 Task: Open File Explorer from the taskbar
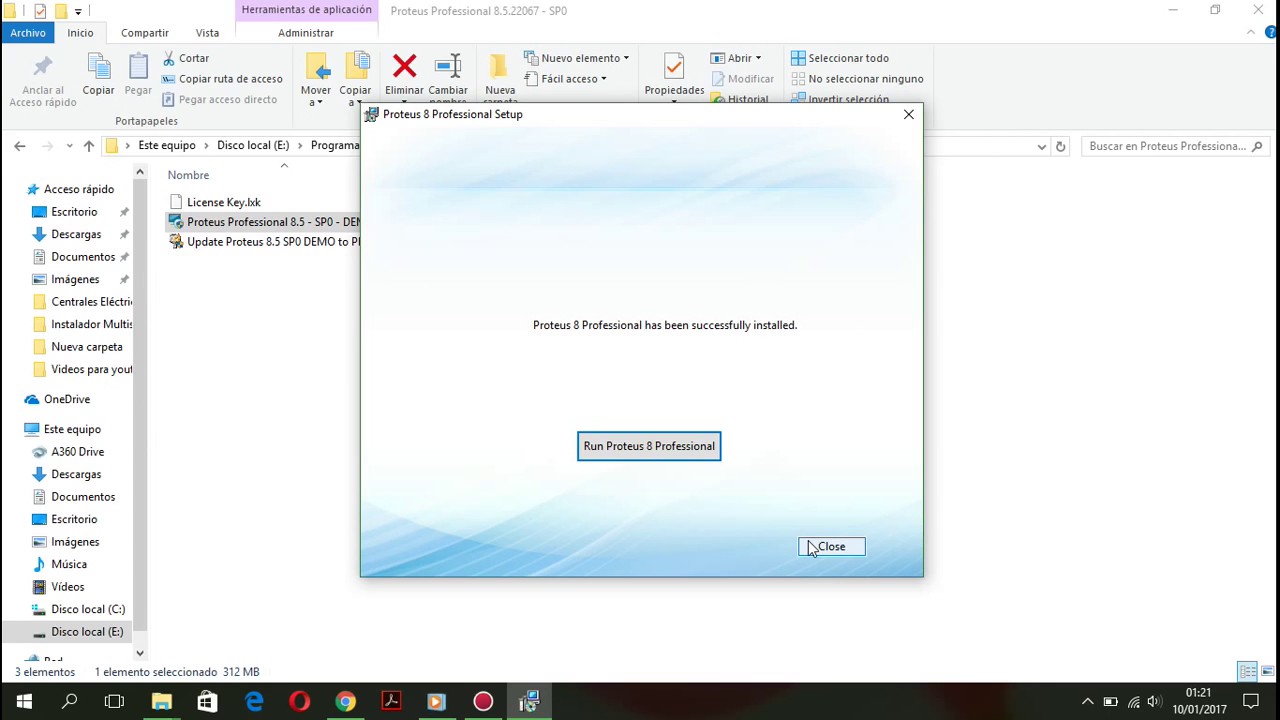pyautogui.click(x=161, y=702)
